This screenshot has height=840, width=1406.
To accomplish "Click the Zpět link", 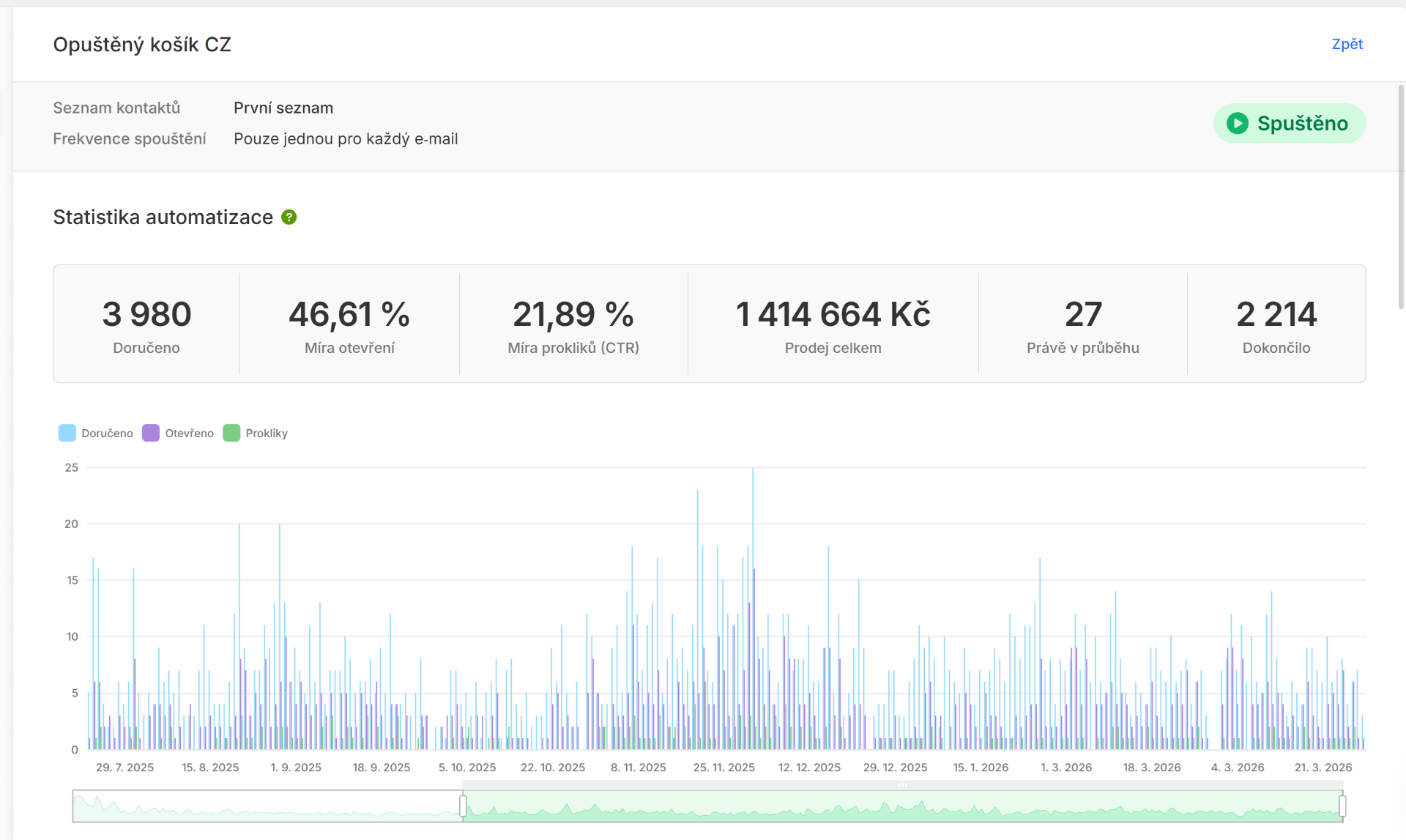I will [x=1347, y=44].
